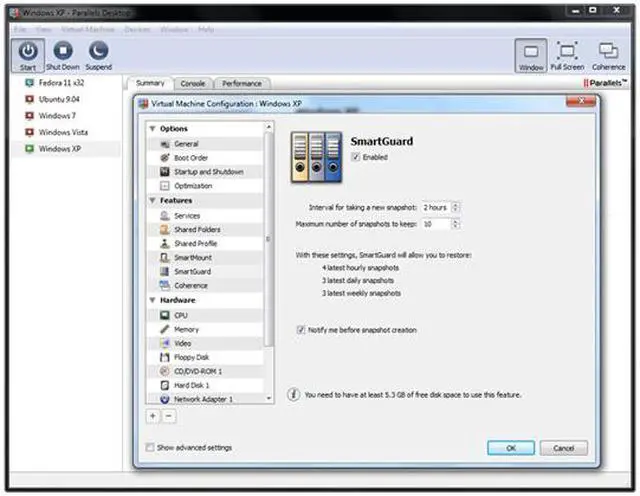Switch to the Summary tab
Screen dimensions: 640x496
pyautogui.click(x=150, y=83)
